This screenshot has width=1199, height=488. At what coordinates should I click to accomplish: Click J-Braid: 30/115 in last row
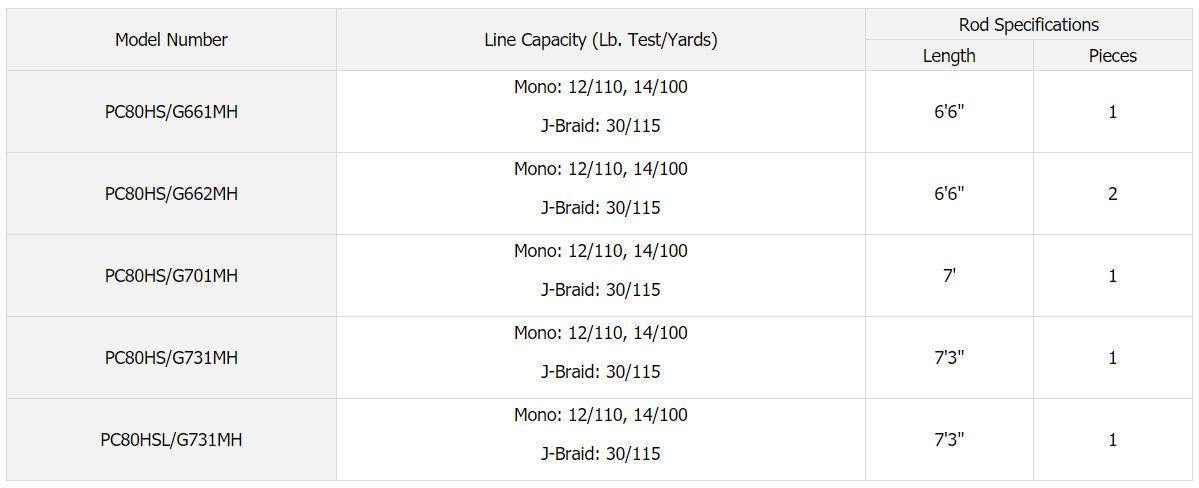600,454
